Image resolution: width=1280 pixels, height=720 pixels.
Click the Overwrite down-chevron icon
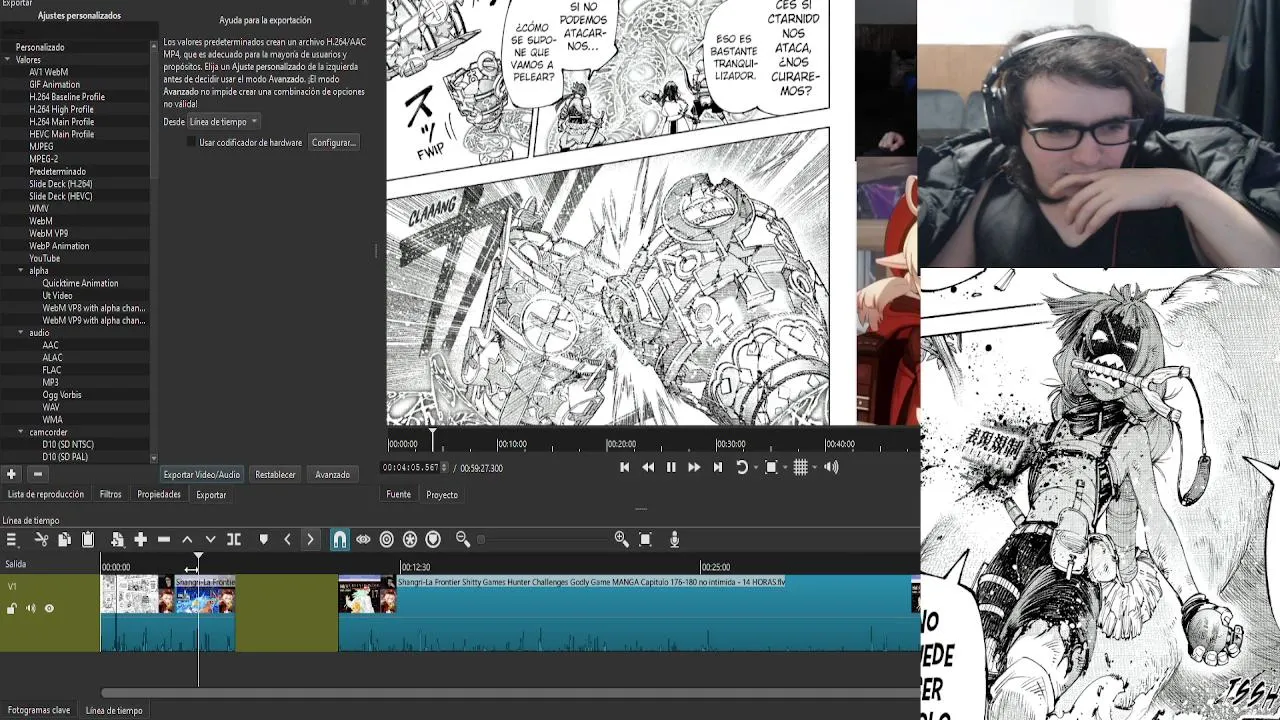(210, 539)
